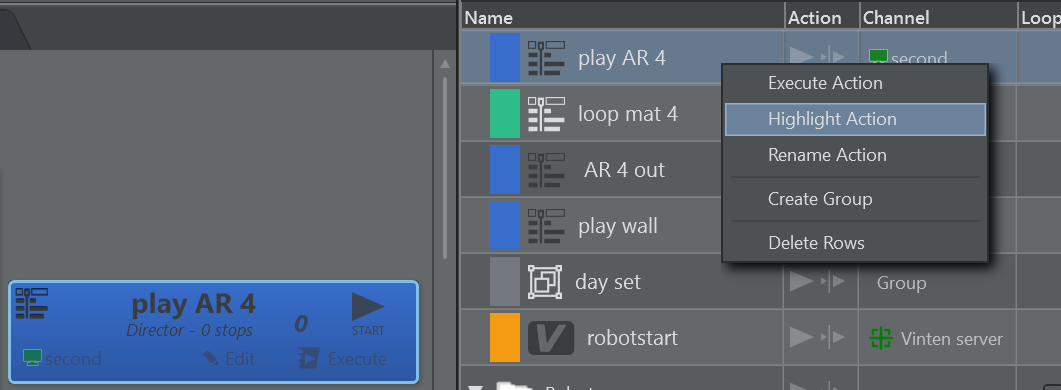The image size is (1061, 390).
Task: Click the START play button on shortcut card
Action: tap(368, 314)
